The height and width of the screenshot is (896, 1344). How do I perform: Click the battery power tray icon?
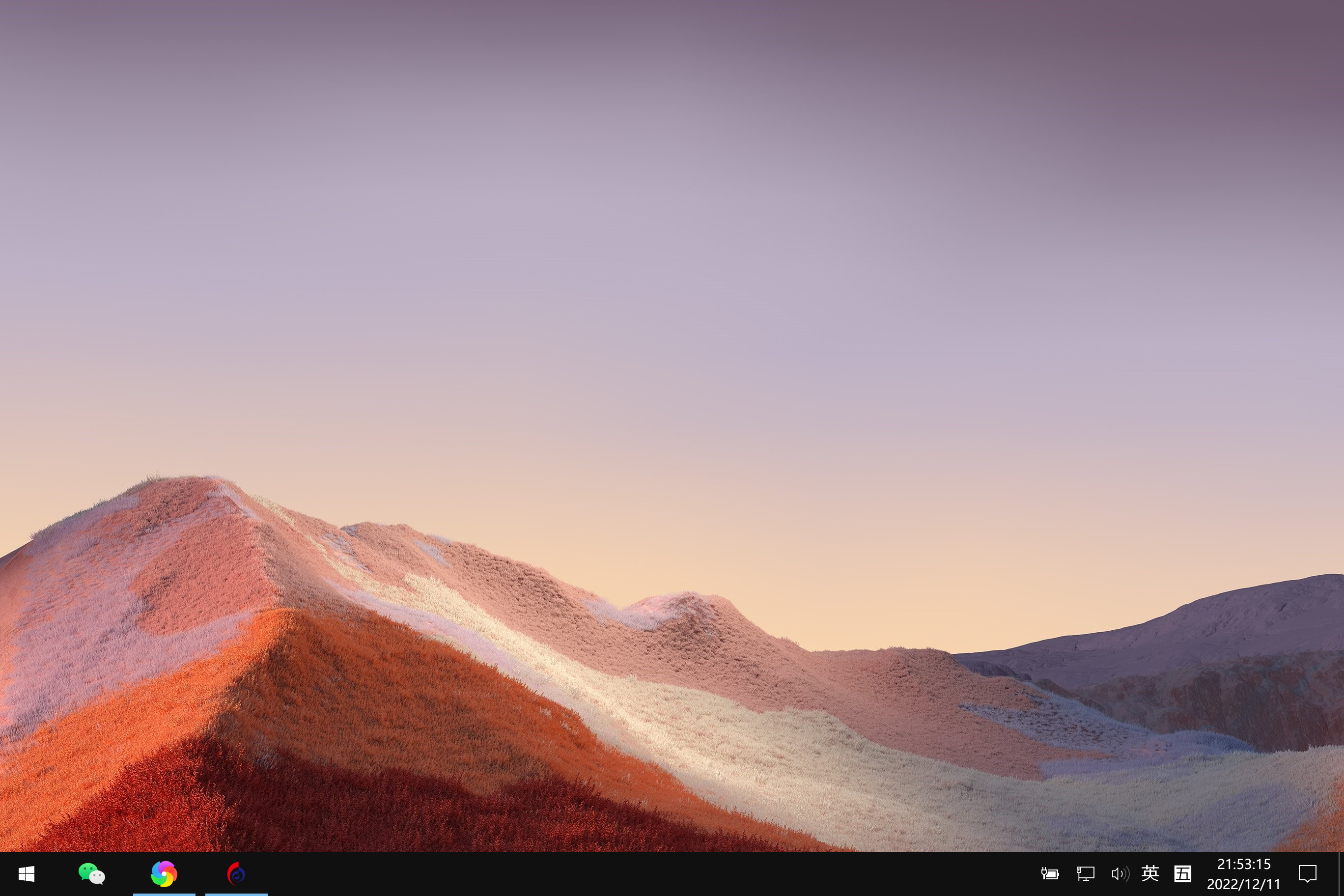(x=1050, y=874)
